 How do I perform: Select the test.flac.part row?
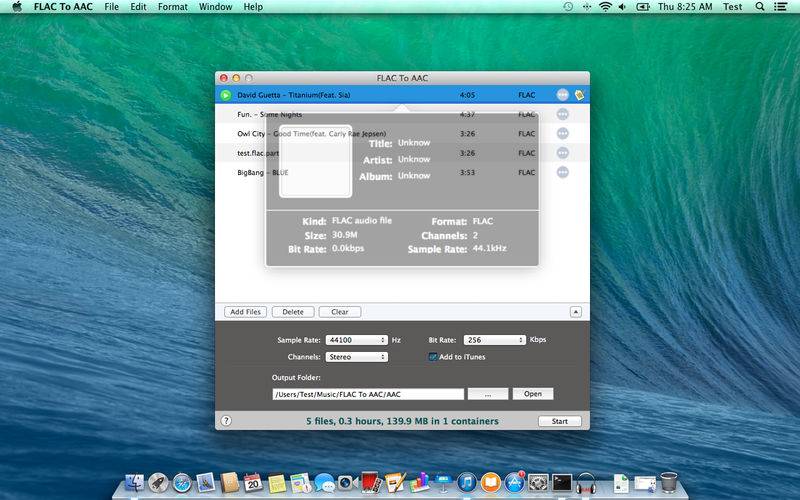click(402, 153)
